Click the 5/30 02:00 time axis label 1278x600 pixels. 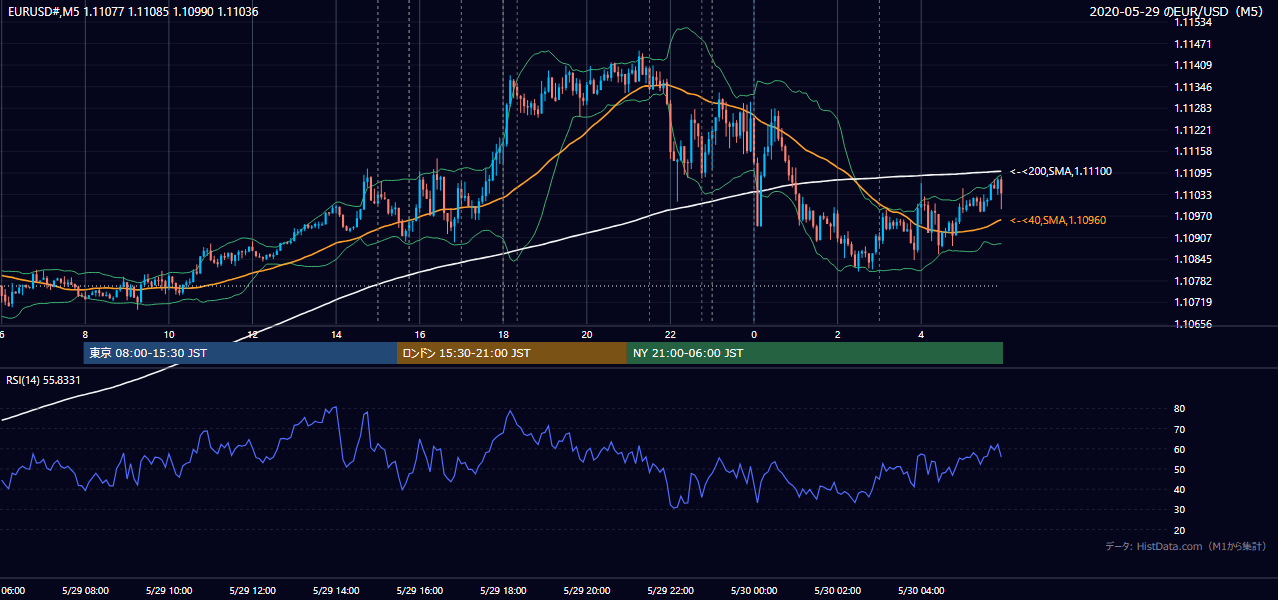(837, 591)
